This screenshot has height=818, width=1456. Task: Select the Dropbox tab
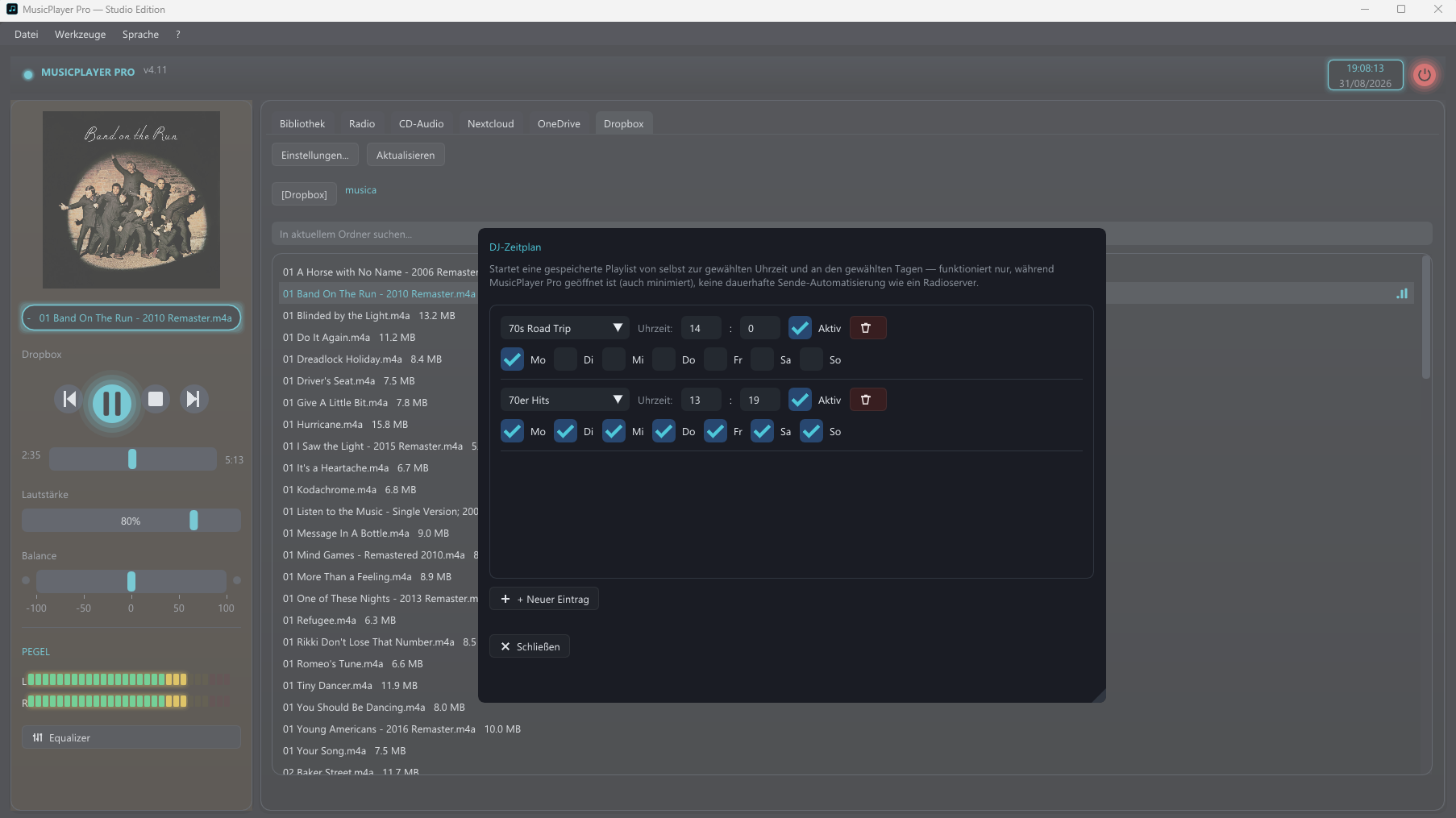[624, 123]
